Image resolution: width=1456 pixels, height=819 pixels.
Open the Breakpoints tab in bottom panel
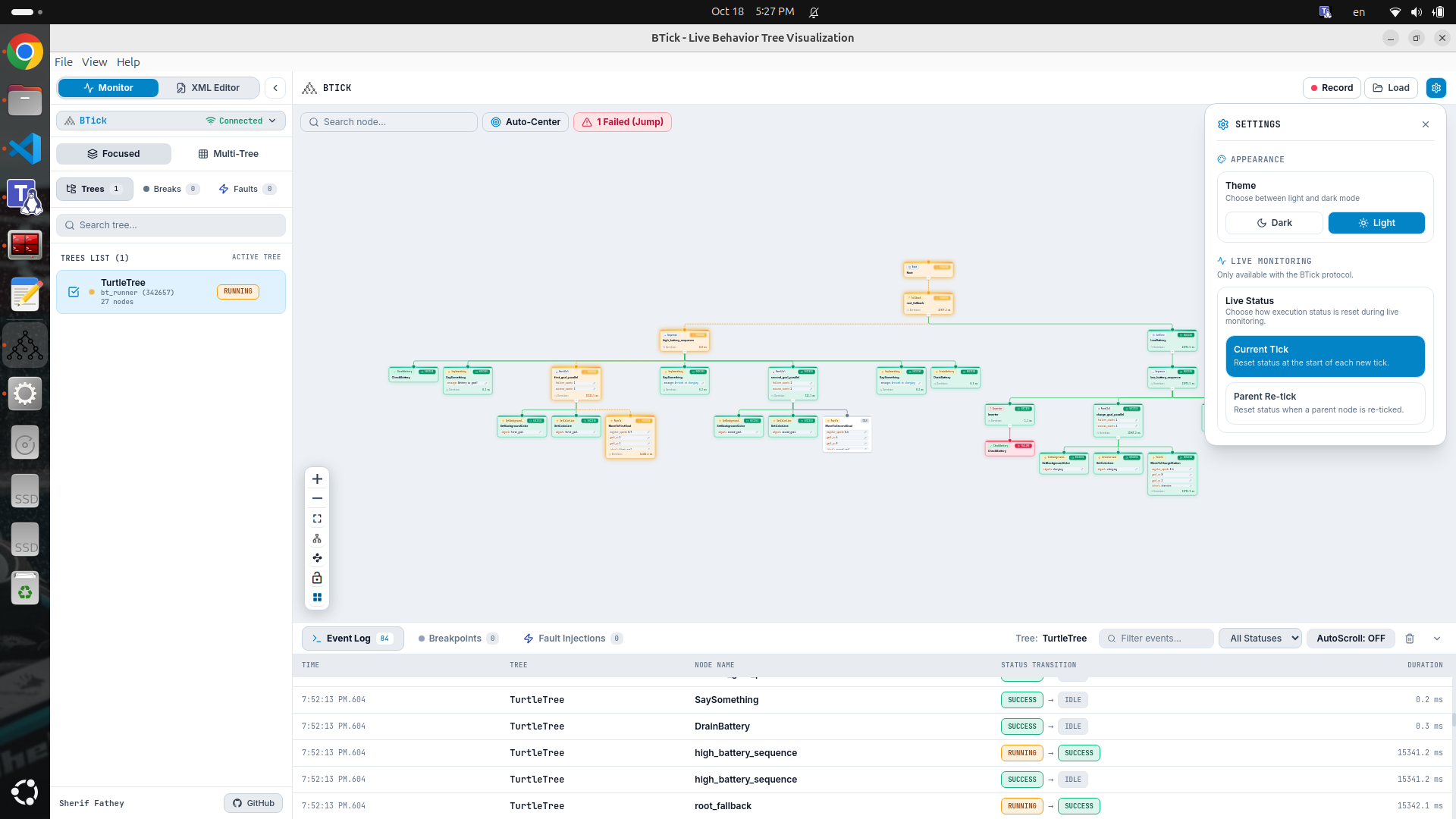[x=459, y=639]
